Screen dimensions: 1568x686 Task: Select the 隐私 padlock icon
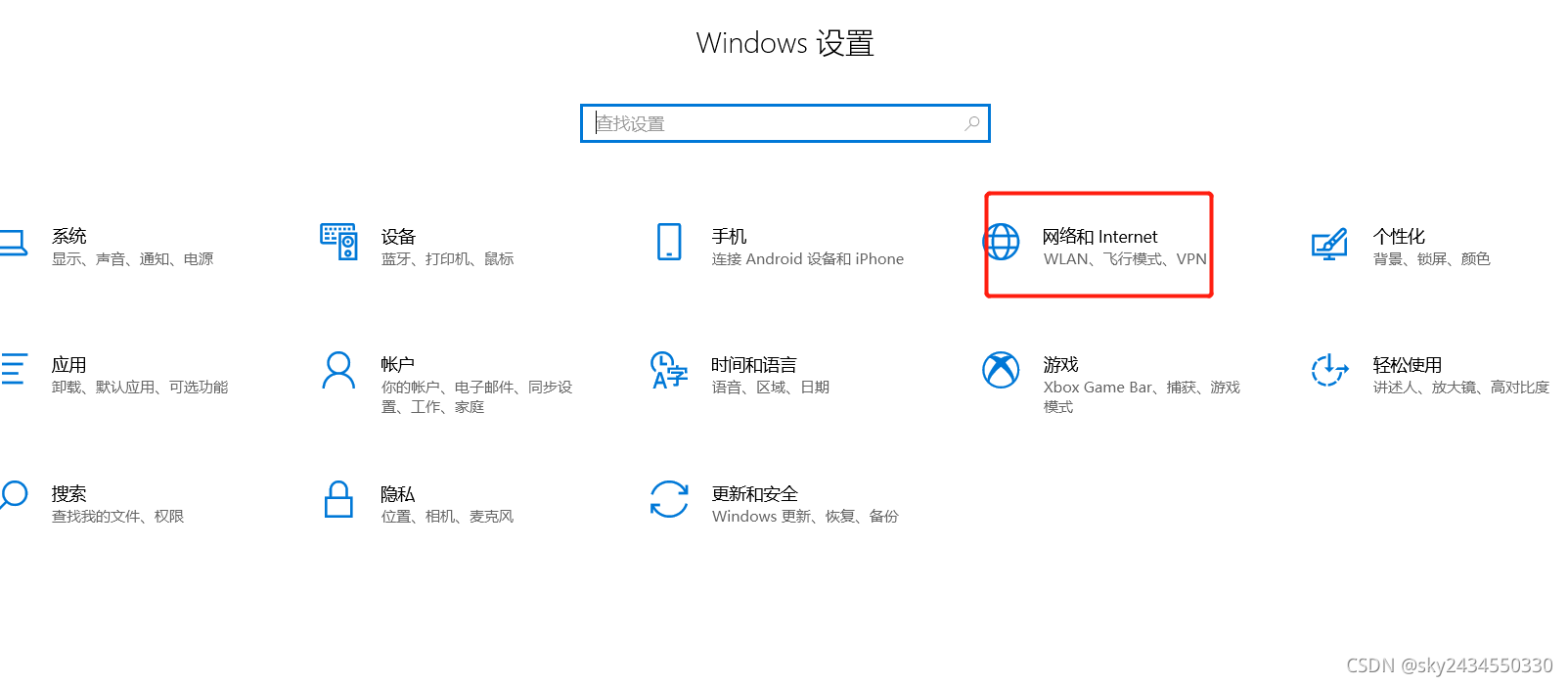click(338, 499)
